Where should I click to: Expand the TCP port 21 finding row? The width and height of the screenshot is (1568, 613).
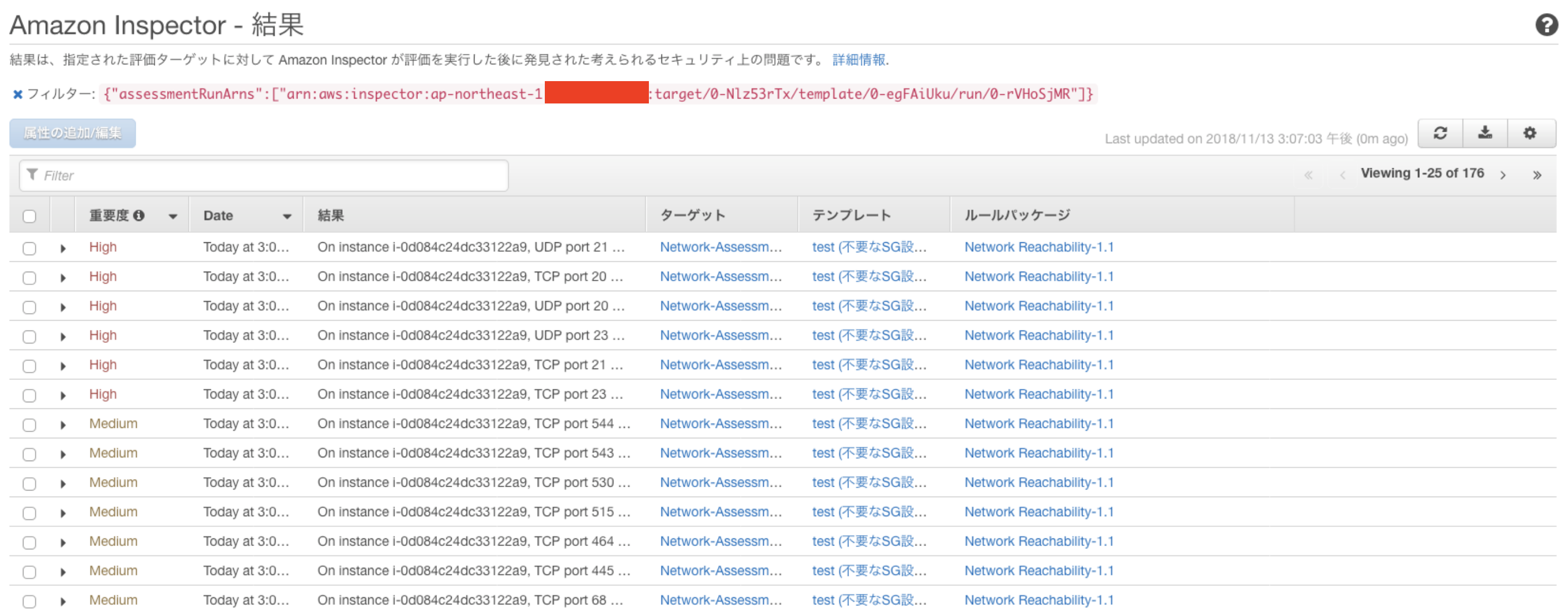(63, 366)
